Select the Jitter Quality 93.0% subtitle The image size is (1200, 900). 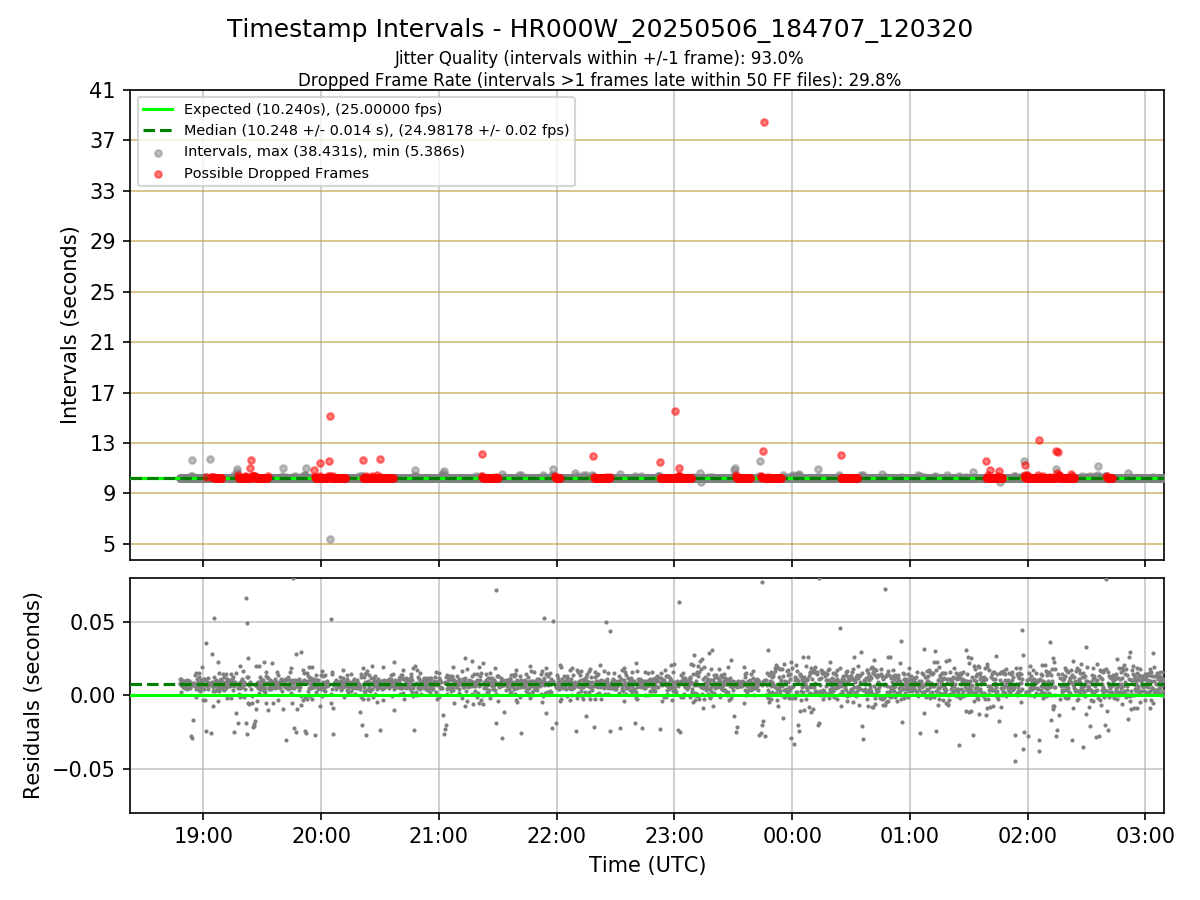[599, 58]
